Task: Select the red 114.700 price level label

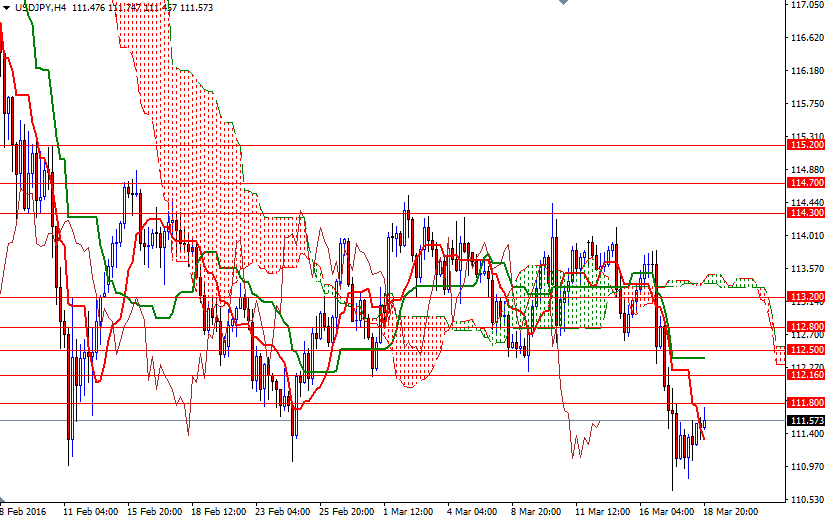Action: (806, 183)
